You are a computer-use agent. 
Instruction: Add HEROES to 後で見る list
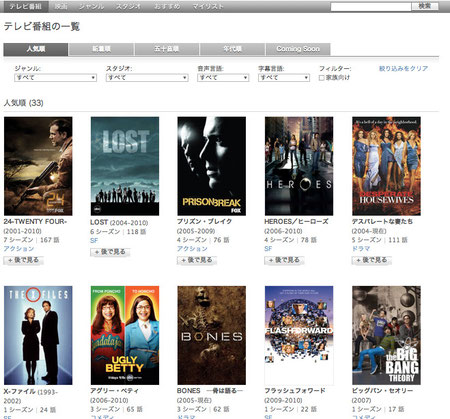pos(284,260)
